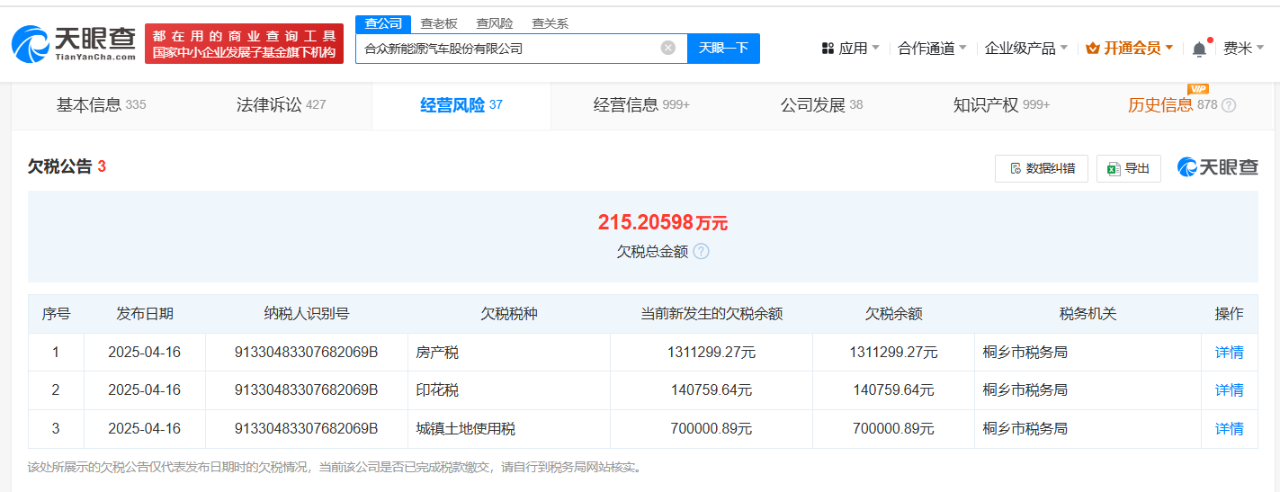Open 详情 for the 城镇土地使用税 row
Screen dimensions: 1280x492
coord(1229,428)
